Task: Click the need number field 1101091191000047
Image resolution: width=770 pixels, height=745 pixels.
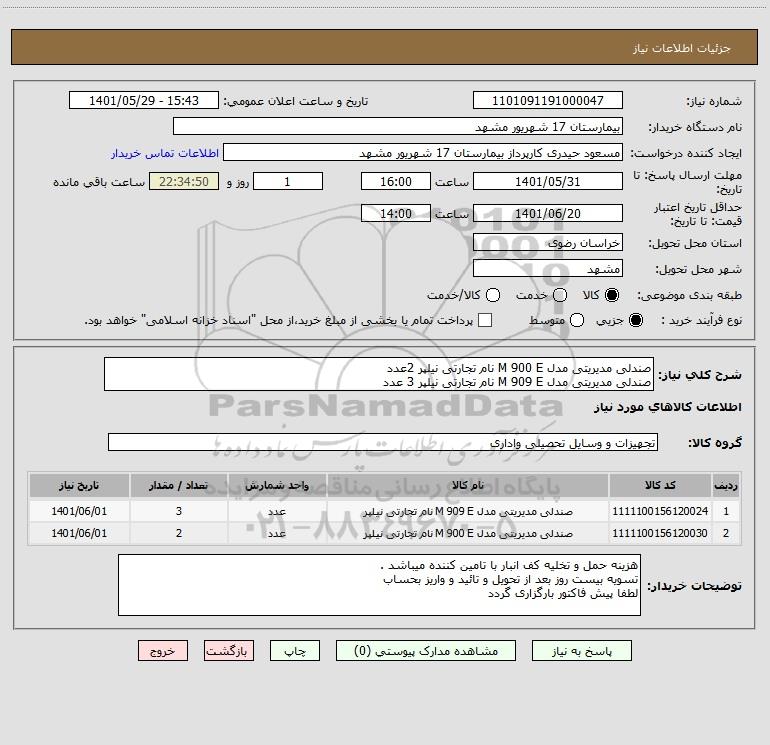Action: pos(548,100)
